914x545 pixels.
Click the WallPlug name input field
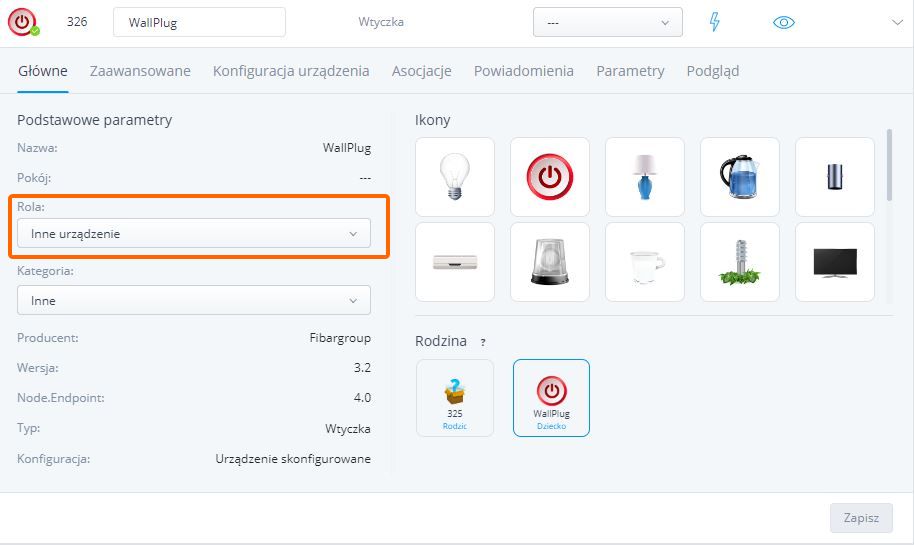click(199, 22)
